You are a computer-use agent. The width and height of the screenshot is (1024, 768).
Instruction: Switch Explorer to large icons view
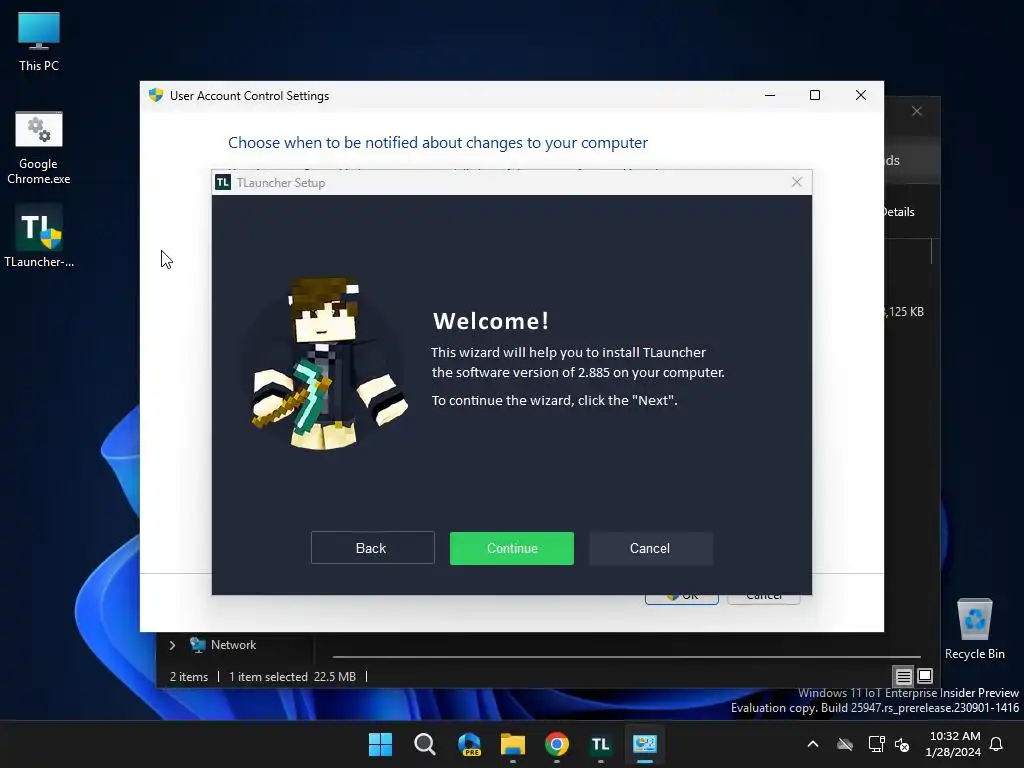coord(925,676)
